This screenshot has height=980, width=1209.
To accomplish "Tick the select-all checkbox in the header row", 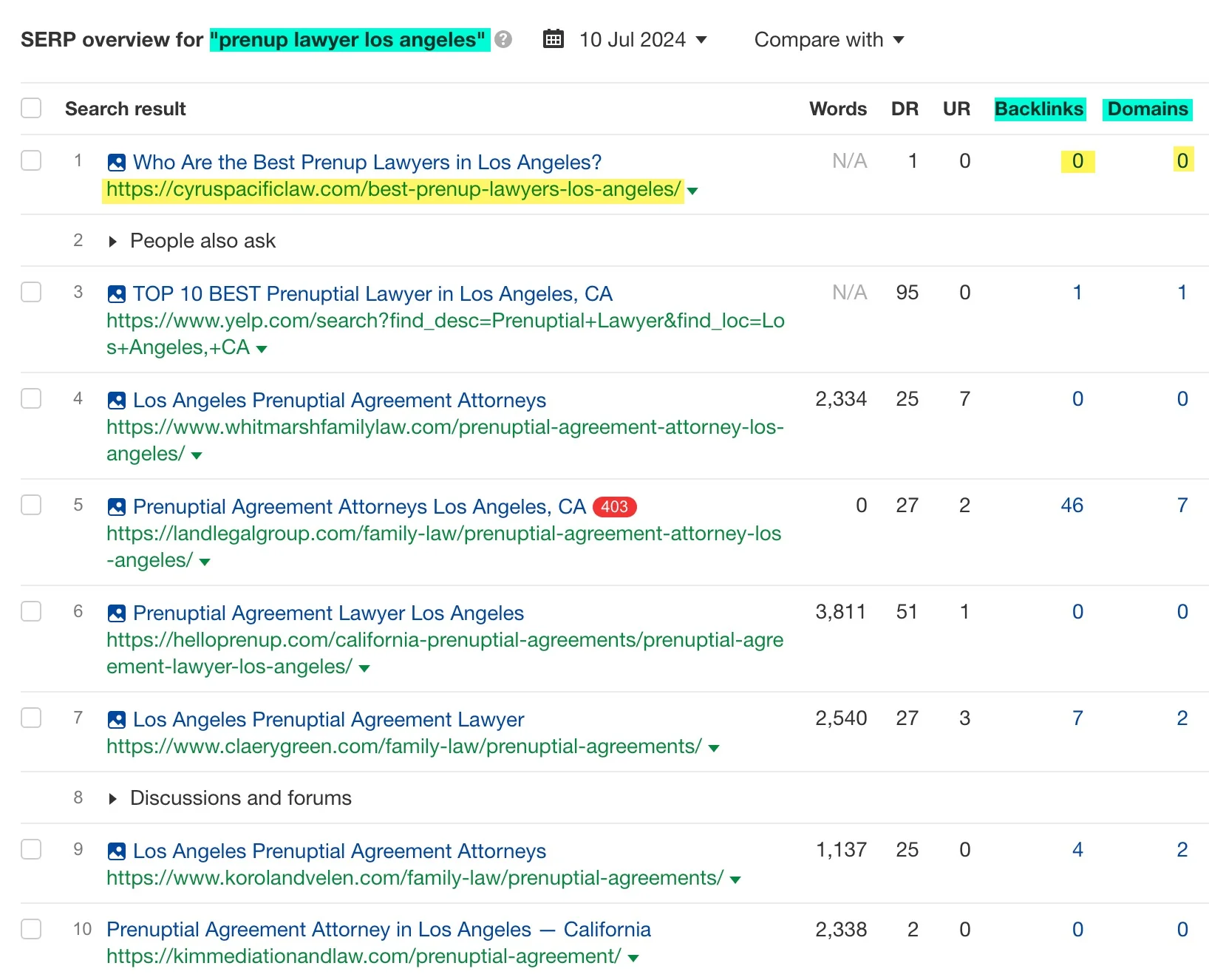I will click(x=31, y=108).
